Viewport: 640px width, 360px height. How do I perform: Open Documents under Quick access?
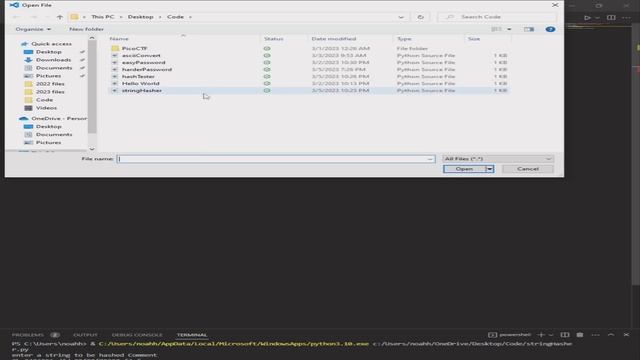point(53,68)
